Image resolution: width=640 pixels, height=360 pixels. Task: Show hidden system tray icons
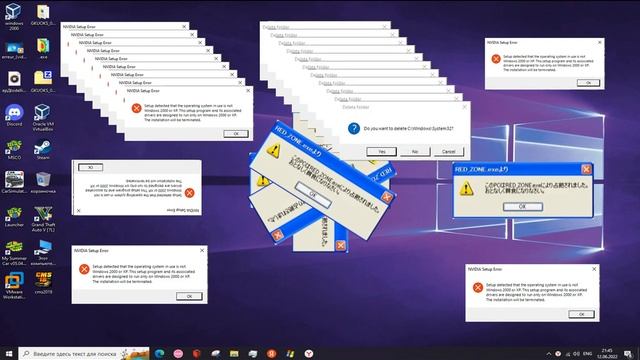pos(549,353)
